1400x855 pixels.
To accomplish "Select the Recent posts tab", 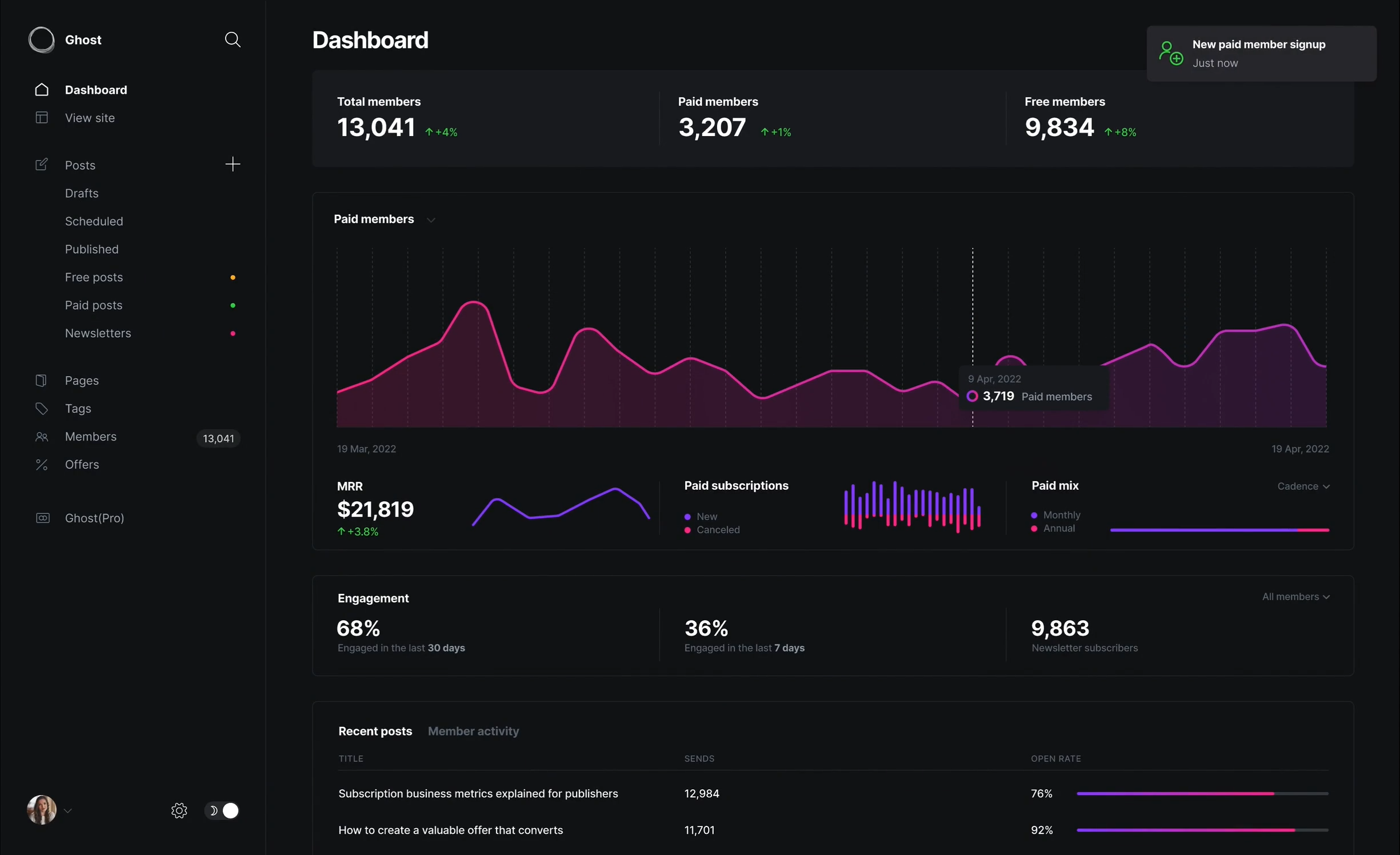I will [375, 731].
